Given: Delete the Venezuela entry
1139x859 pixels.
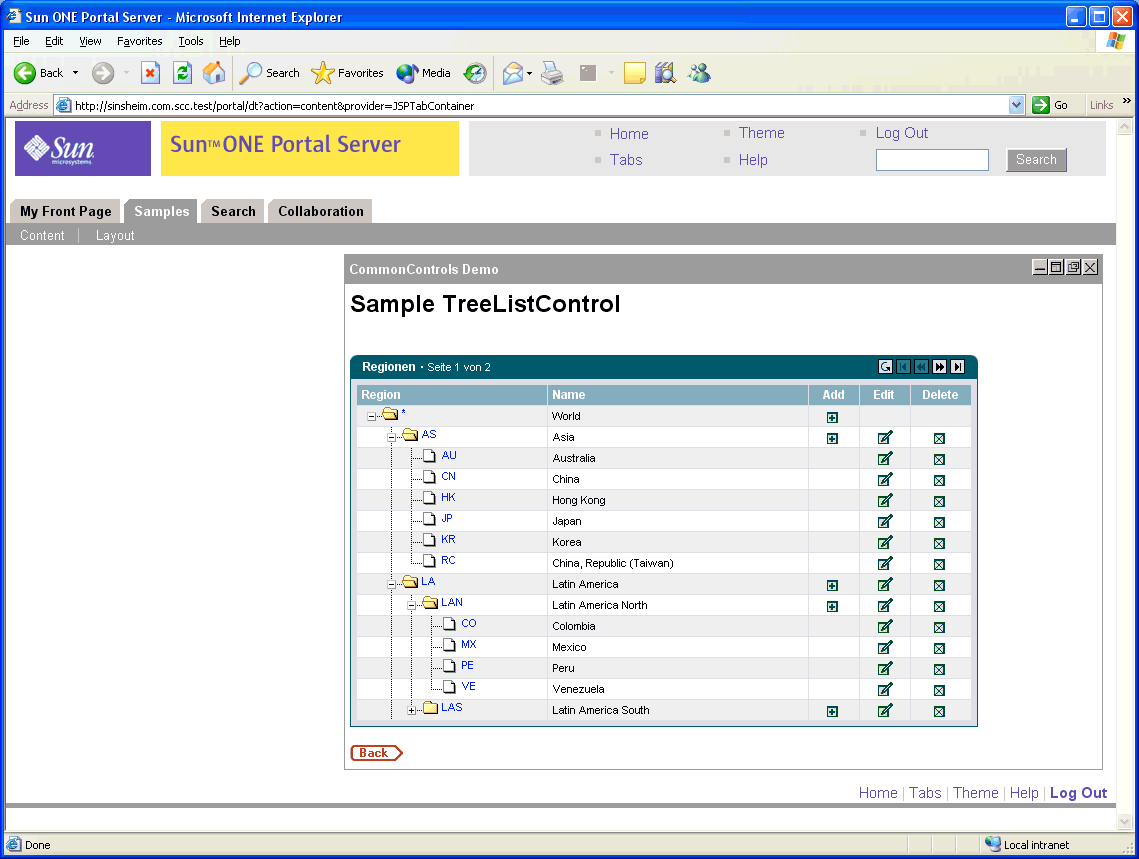Looking at the screenshot, I should pos(939,691).
